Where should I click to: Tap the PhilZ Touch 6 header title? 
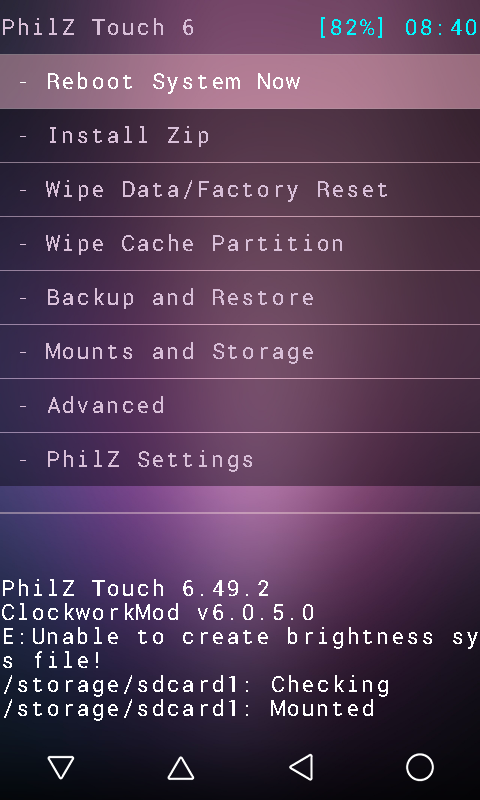pos(98,27)
